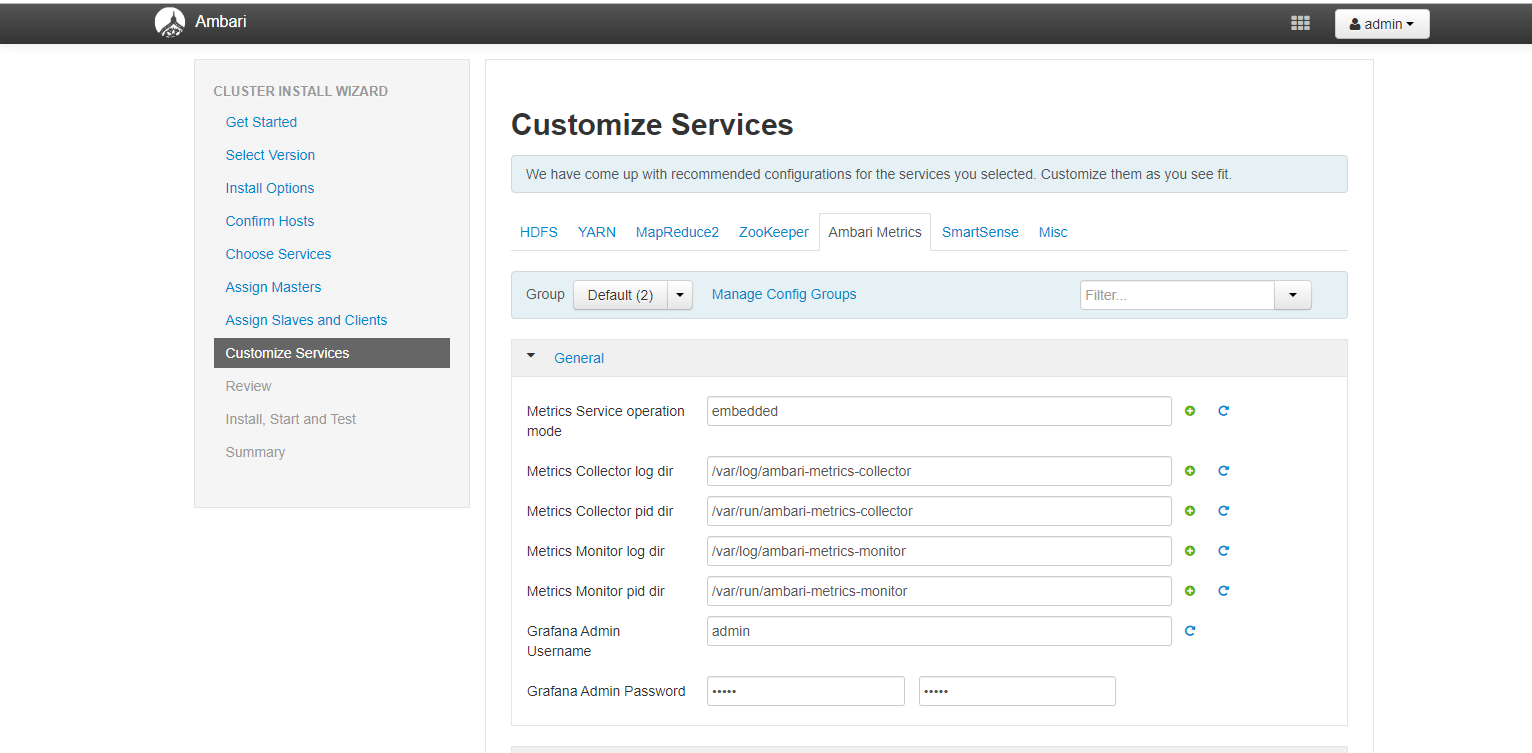Collapse the General section triangle
Image resolution: width=1532 pixels, height=753 pixels.
point(531,356)
